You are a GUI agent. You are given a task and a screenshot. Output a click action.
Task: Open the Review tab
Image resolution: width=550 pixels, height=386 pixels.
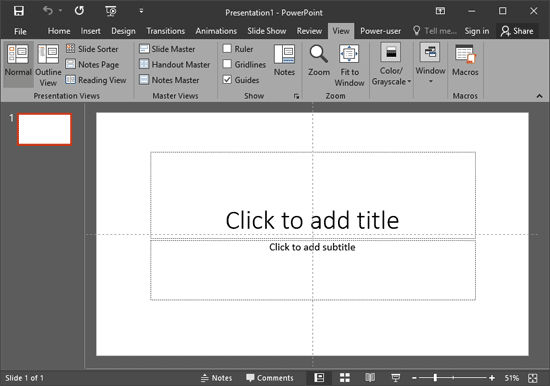(309, 31)
